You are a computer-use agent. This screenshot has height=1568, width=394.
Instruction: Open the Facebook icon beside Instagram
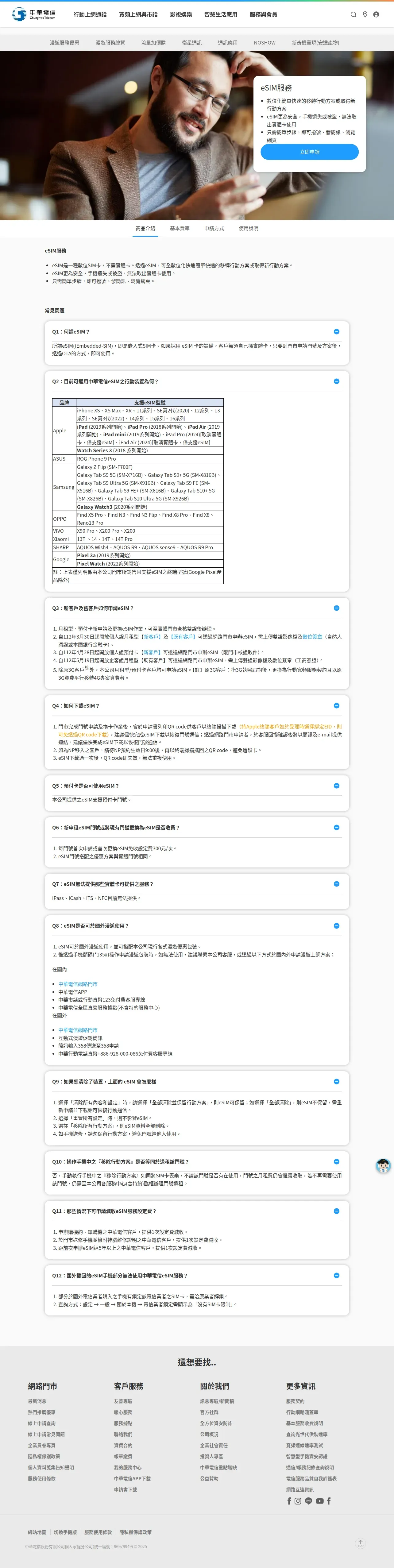289,1501
